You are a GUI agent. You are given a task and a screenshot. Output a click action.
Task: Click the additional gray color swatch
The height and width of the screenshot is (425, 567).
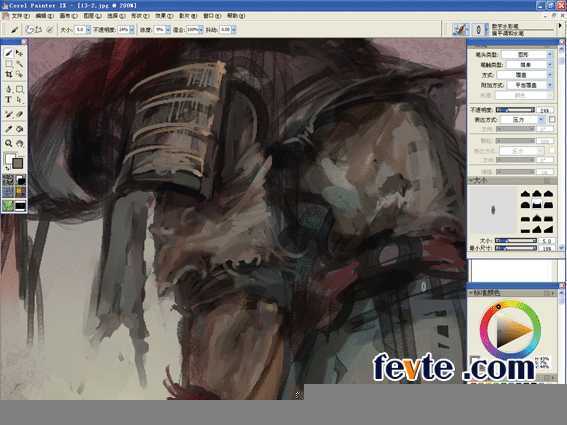point(17,163)
